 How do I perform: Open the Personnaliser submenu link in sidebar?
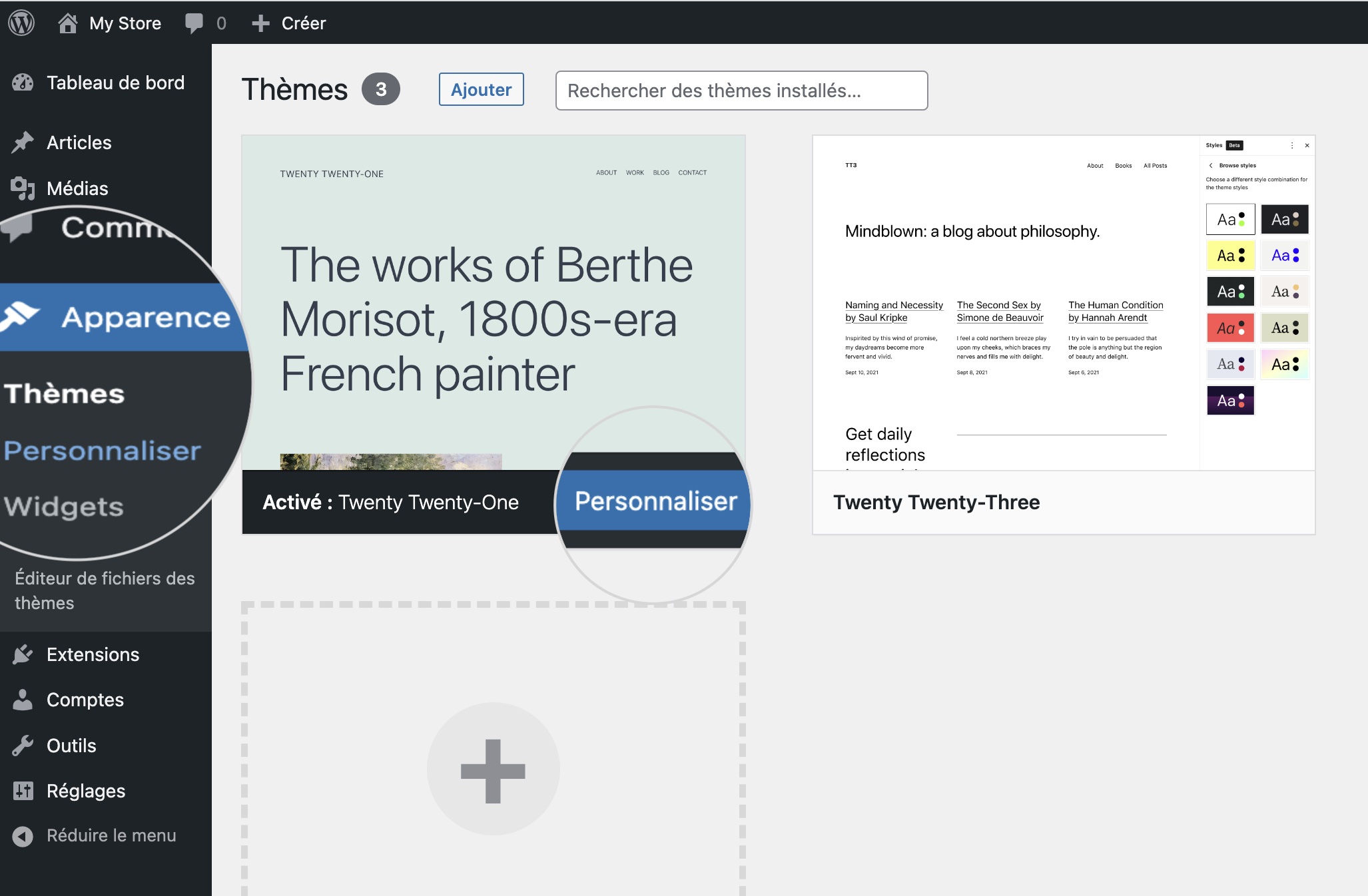tap(102, 451)
